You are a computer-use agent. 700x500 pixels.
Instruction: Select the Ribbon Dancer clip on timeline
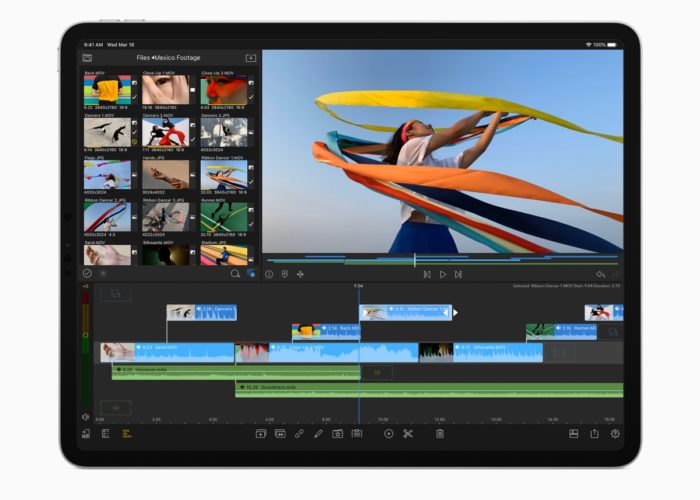click(405, 312)
